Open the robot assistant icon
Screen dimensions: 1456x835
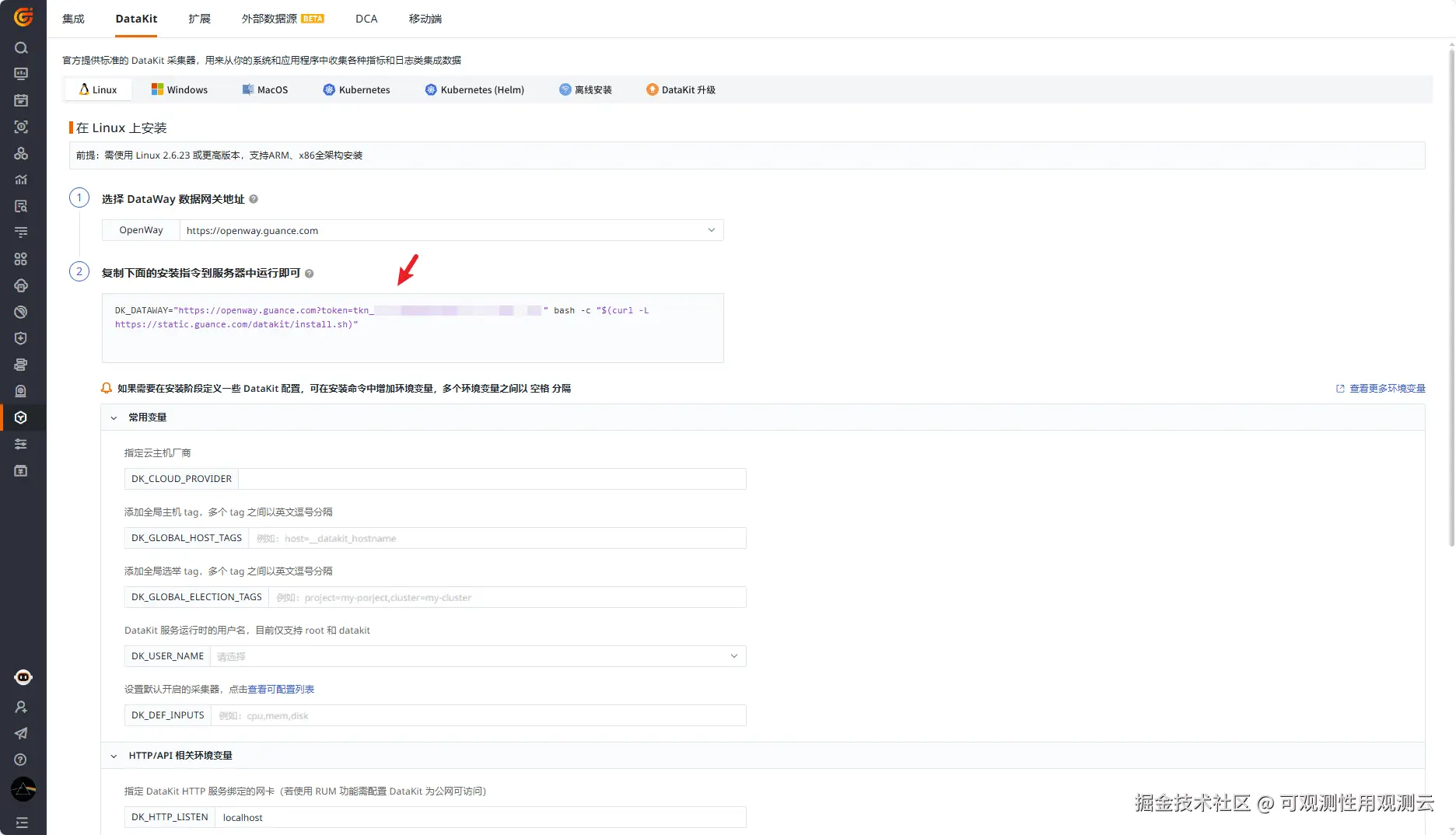coord(23,677)
